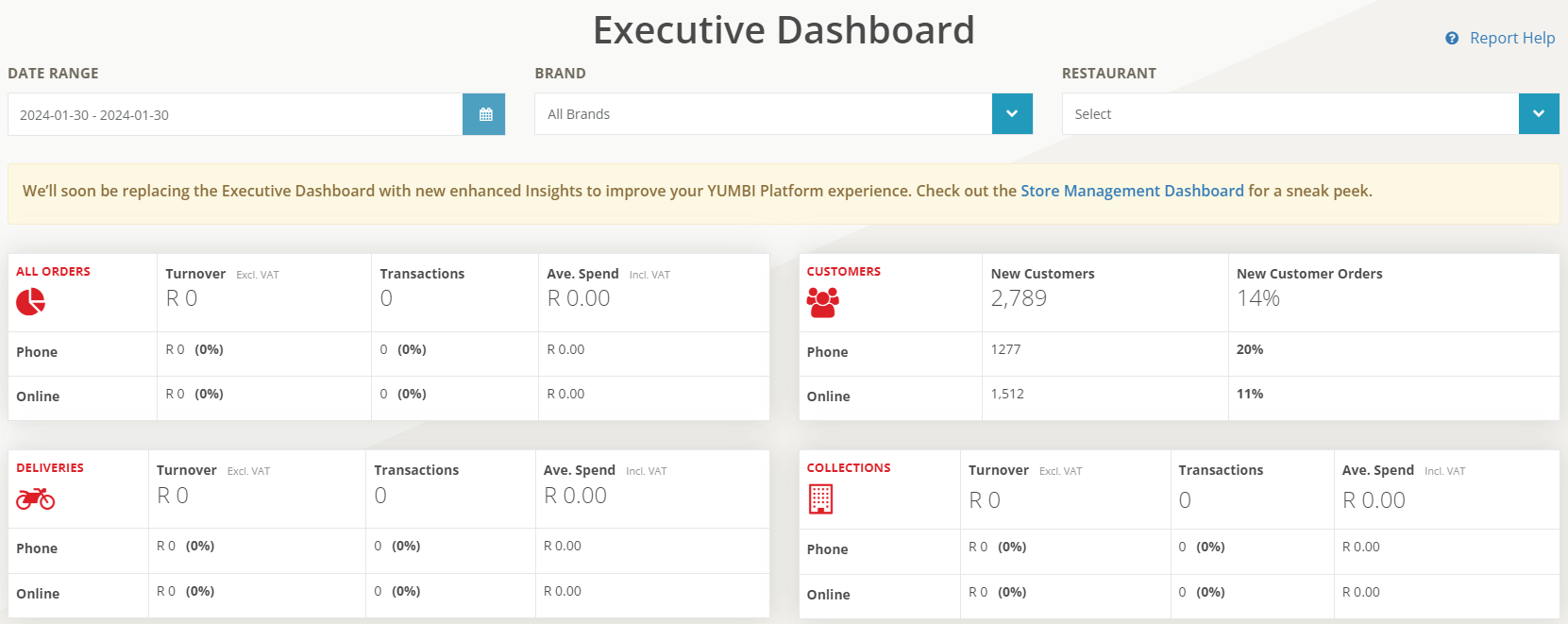Click the calendar icon for date range
1568x624 pixels.
[485, 114]
